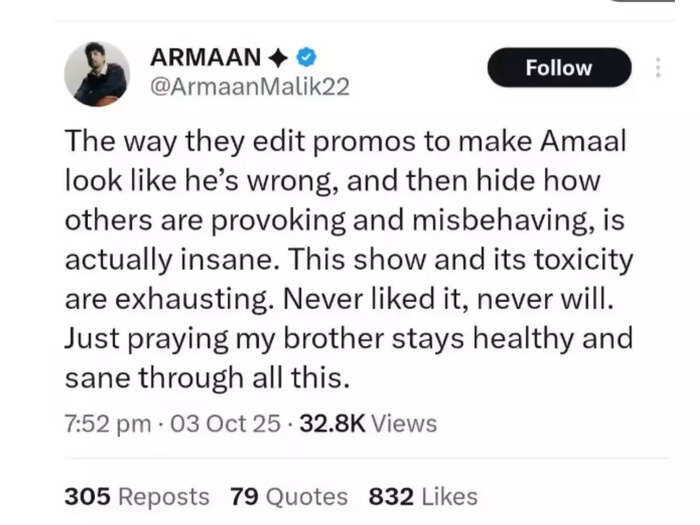Open the tweet by clicking 'actually insane'
The width and height of the screenshot is (700, 525).
point(168,259)
